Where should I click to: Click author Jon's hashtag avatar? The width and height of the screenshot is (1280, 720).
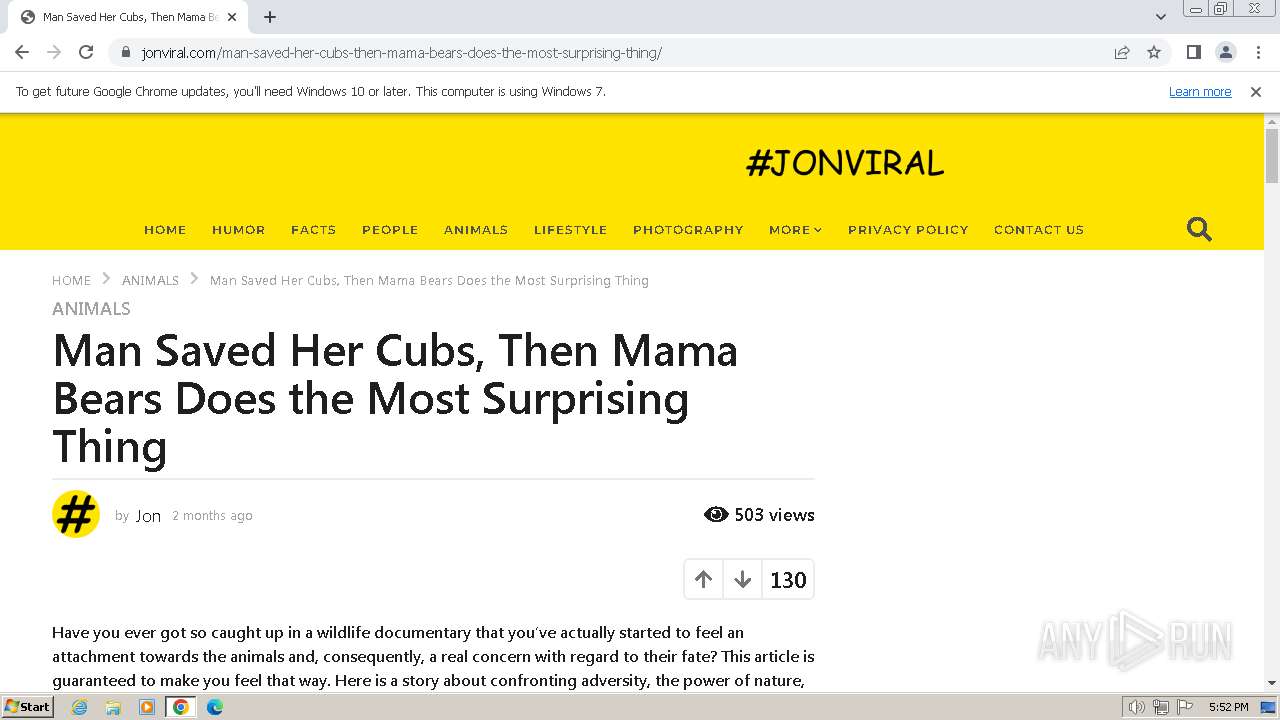click(x=76, y=515)
